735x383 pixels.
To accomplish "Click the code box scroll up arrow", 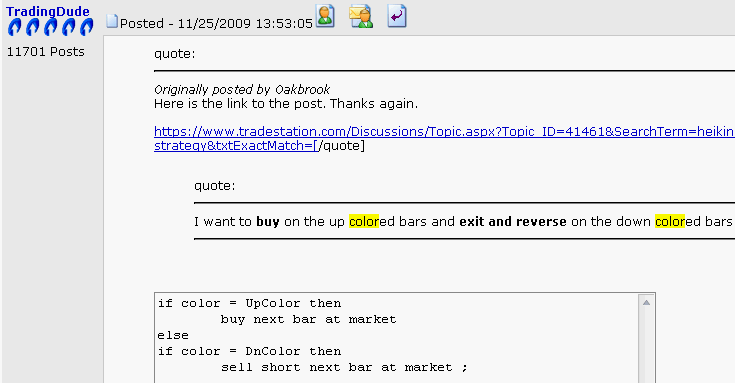I will click(x=646, y=302).
